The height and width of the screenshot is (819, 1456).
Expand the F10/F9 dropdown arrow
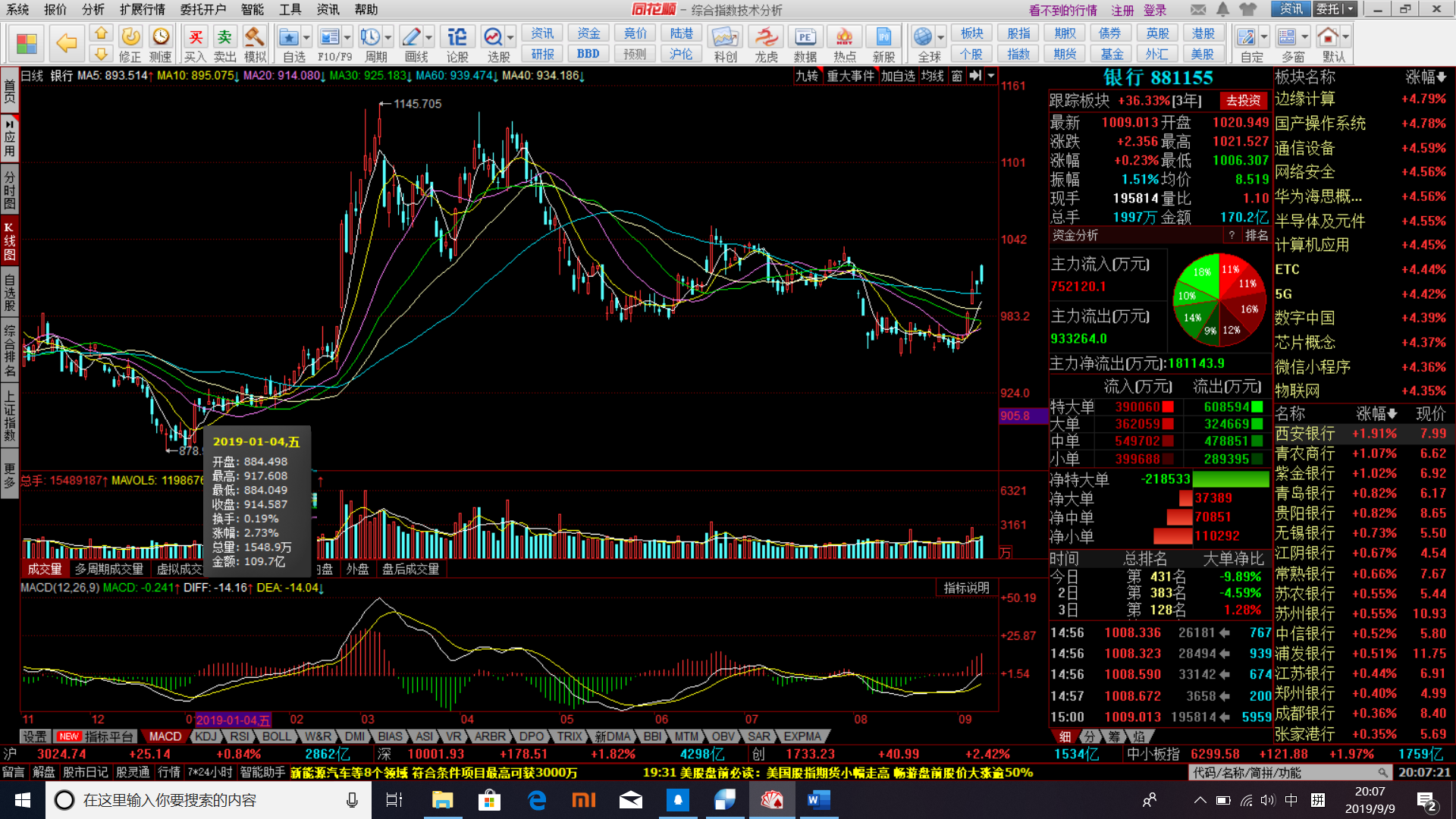(347, 36)
